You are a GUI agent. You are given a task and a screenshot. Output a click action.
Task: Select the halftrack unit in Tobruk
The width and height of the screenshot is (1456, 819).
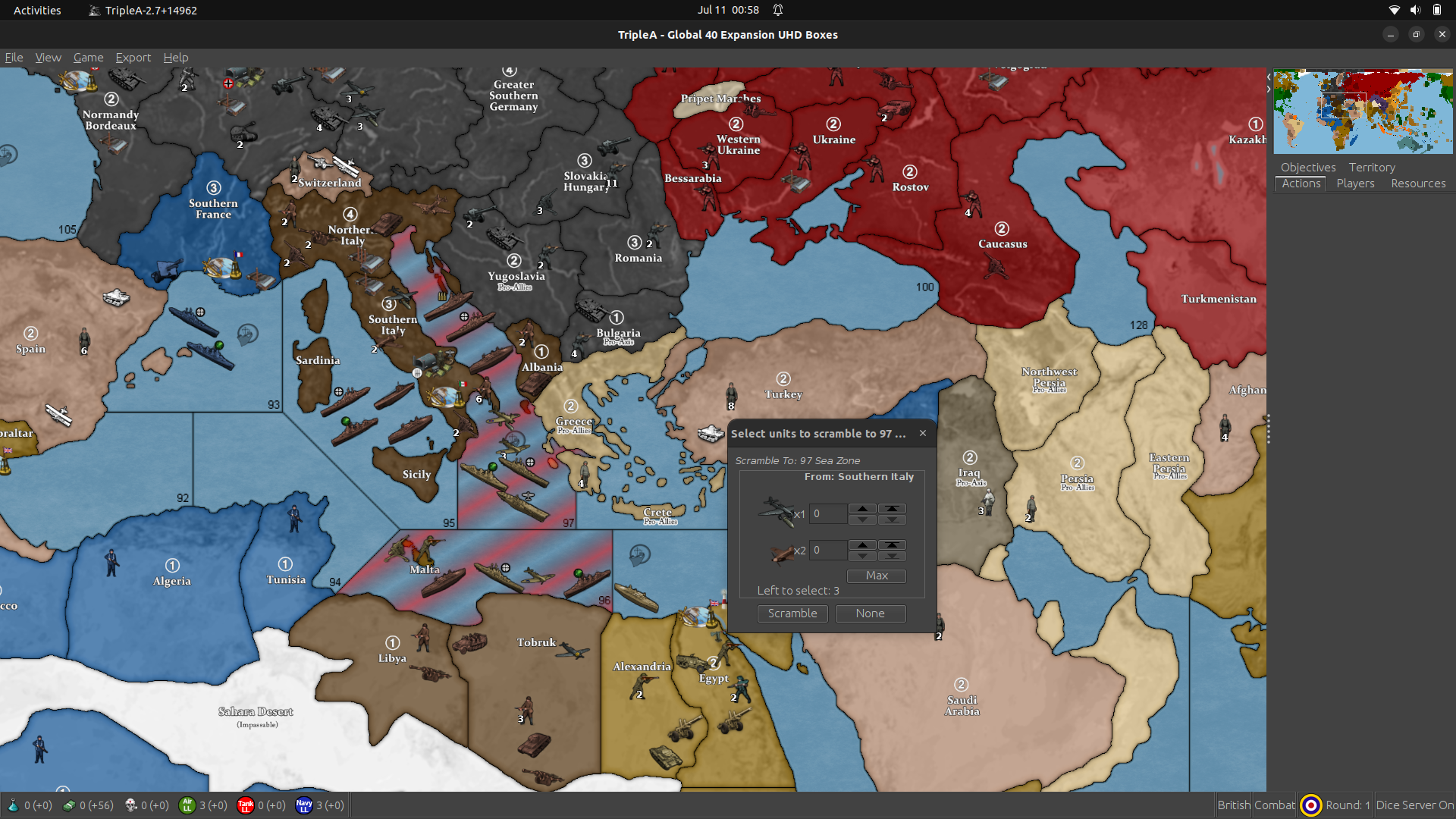[469, 643]
